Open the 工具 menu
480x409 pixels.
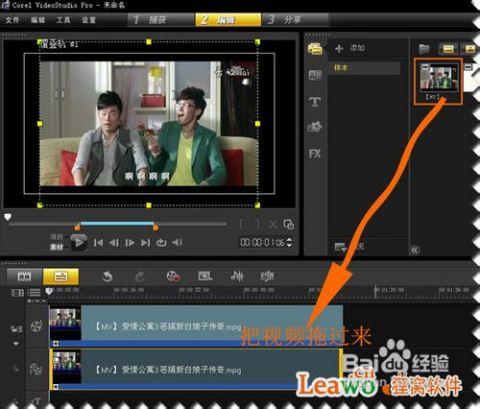63,20
